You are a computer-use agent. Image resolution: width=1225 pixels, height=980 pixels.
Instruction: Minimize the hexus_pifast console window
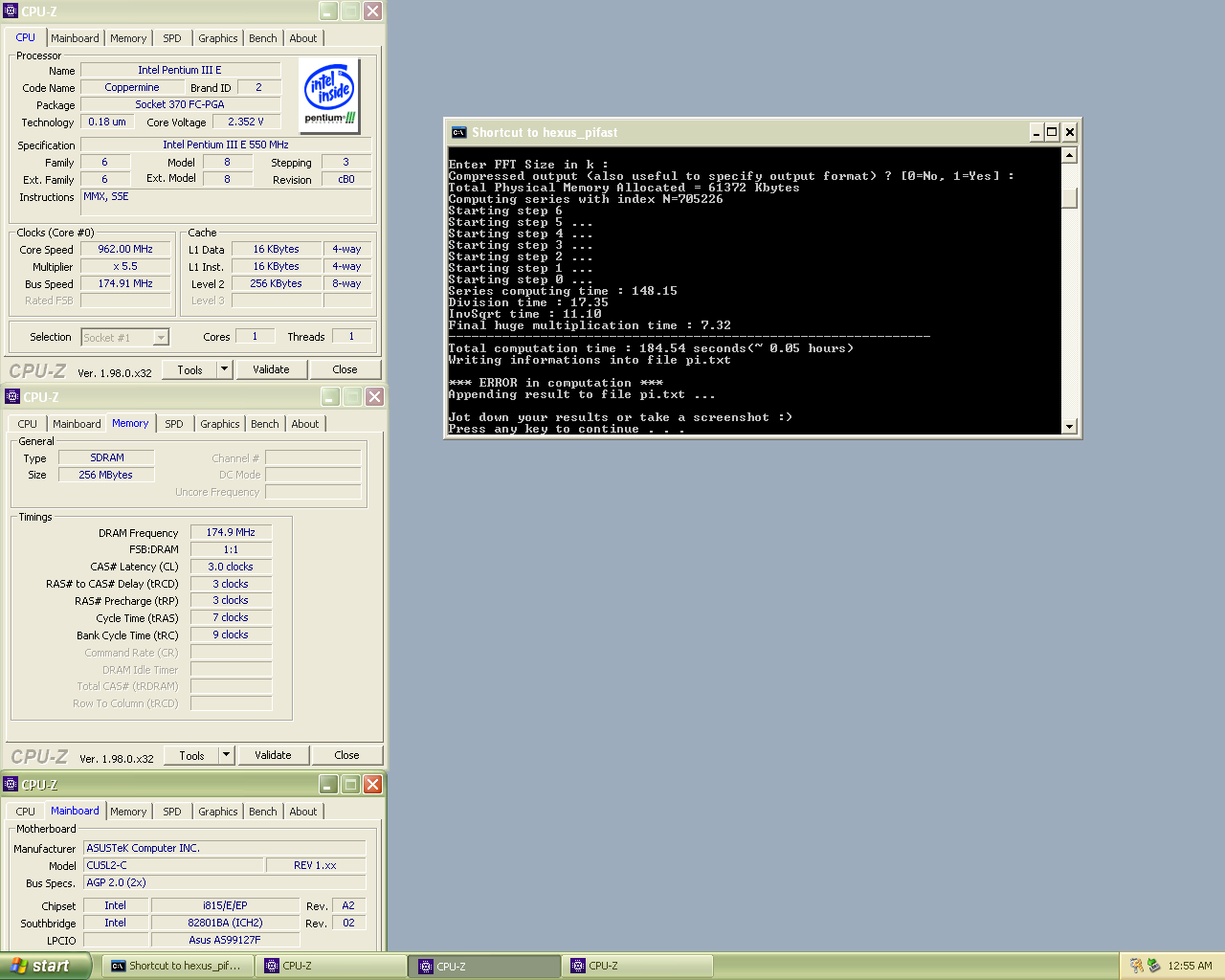[1036, 132]
